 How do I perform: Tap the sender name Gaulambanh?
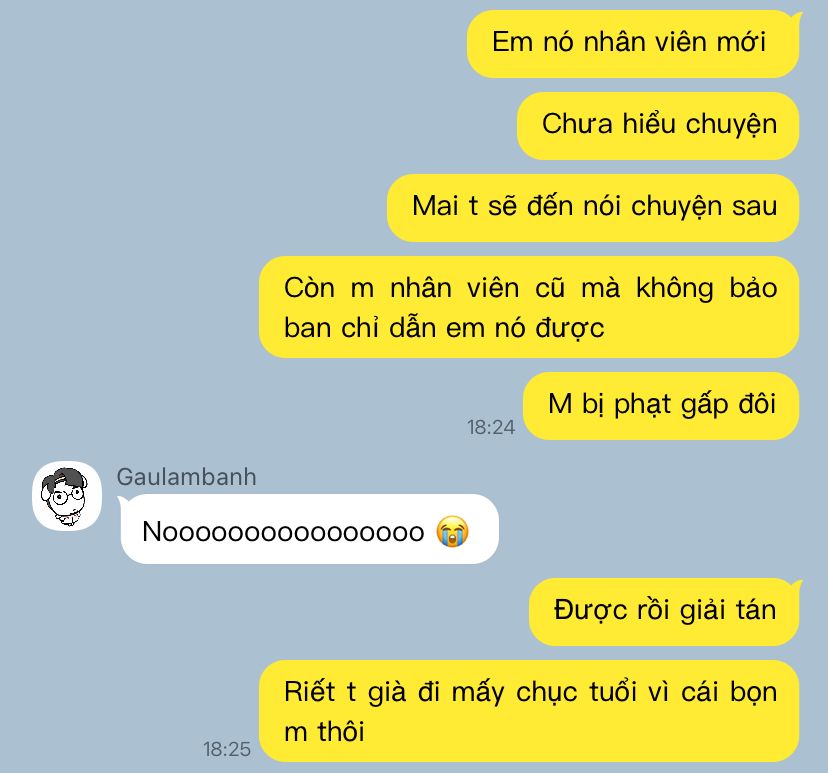(186, 476)
